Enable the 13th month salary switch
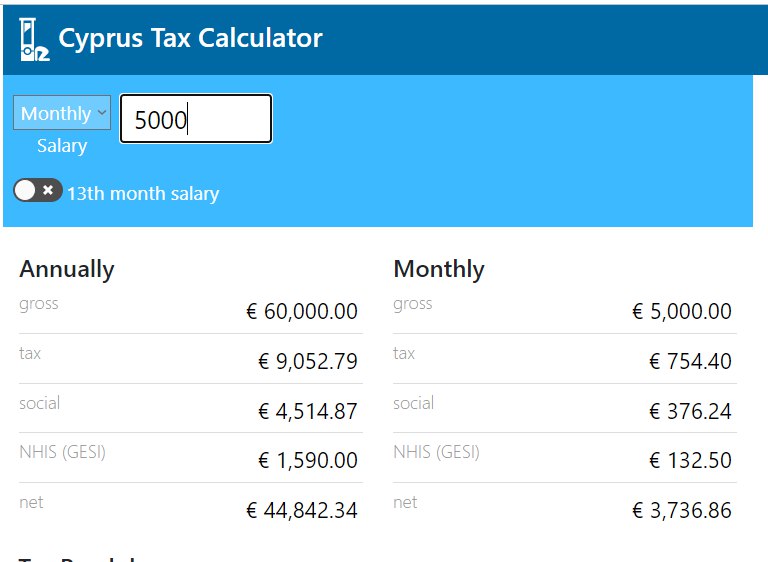The height and width of the screenshot is (562, 768). 38,191
